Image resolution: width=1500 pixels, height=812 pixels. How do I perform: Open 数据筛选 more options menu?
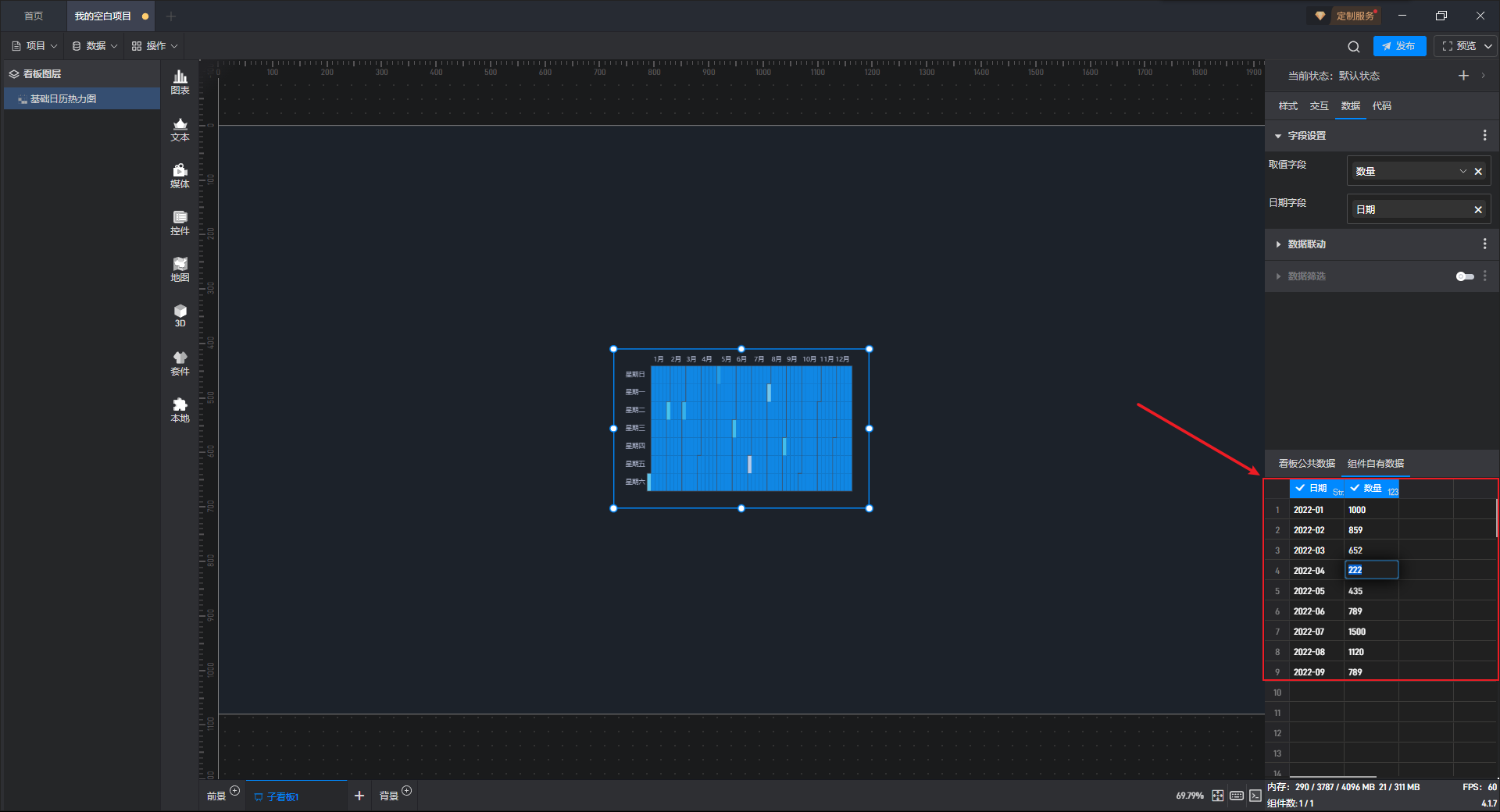[1484, 276]
